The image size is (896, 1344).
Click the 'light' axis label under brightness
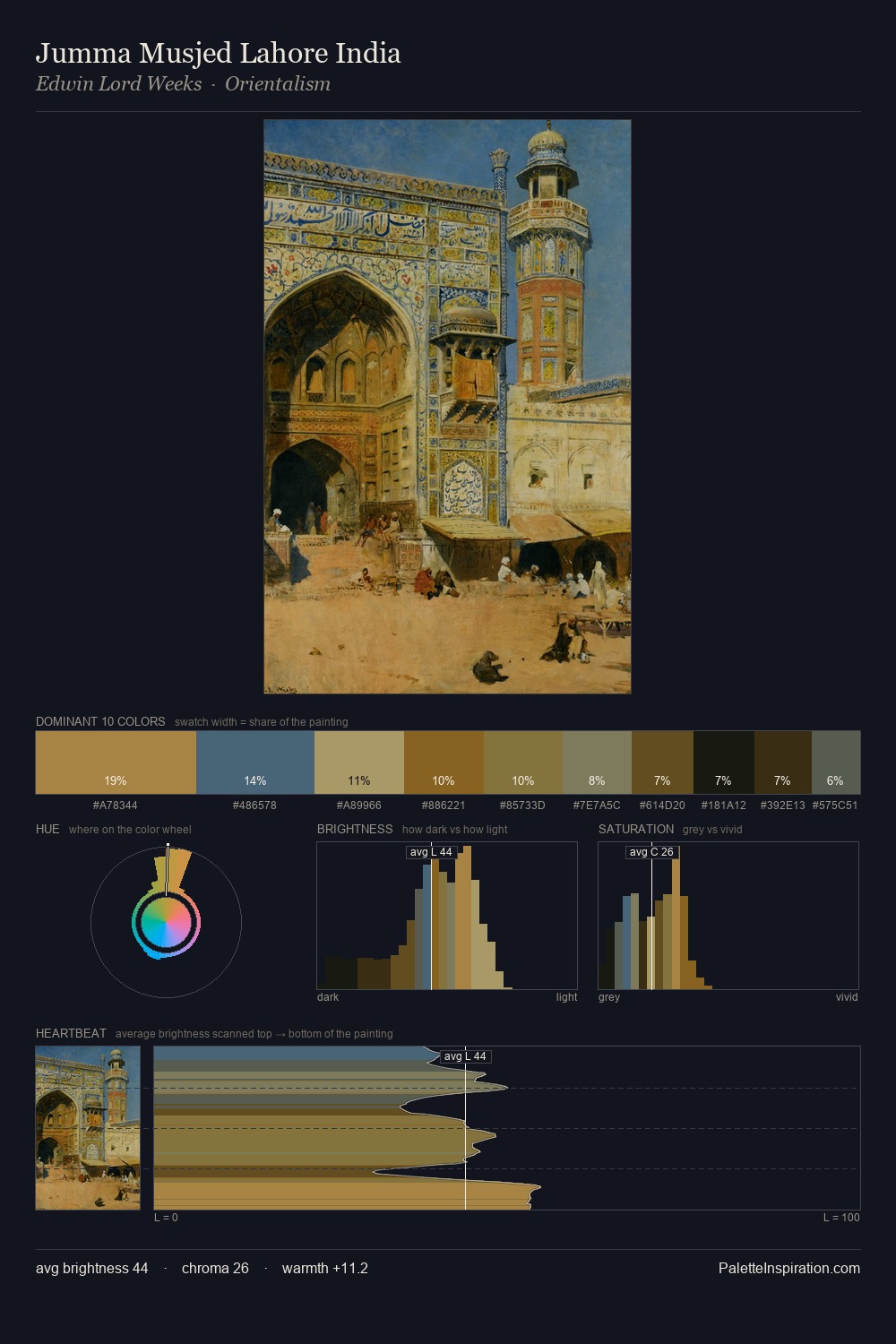(567, 997)
